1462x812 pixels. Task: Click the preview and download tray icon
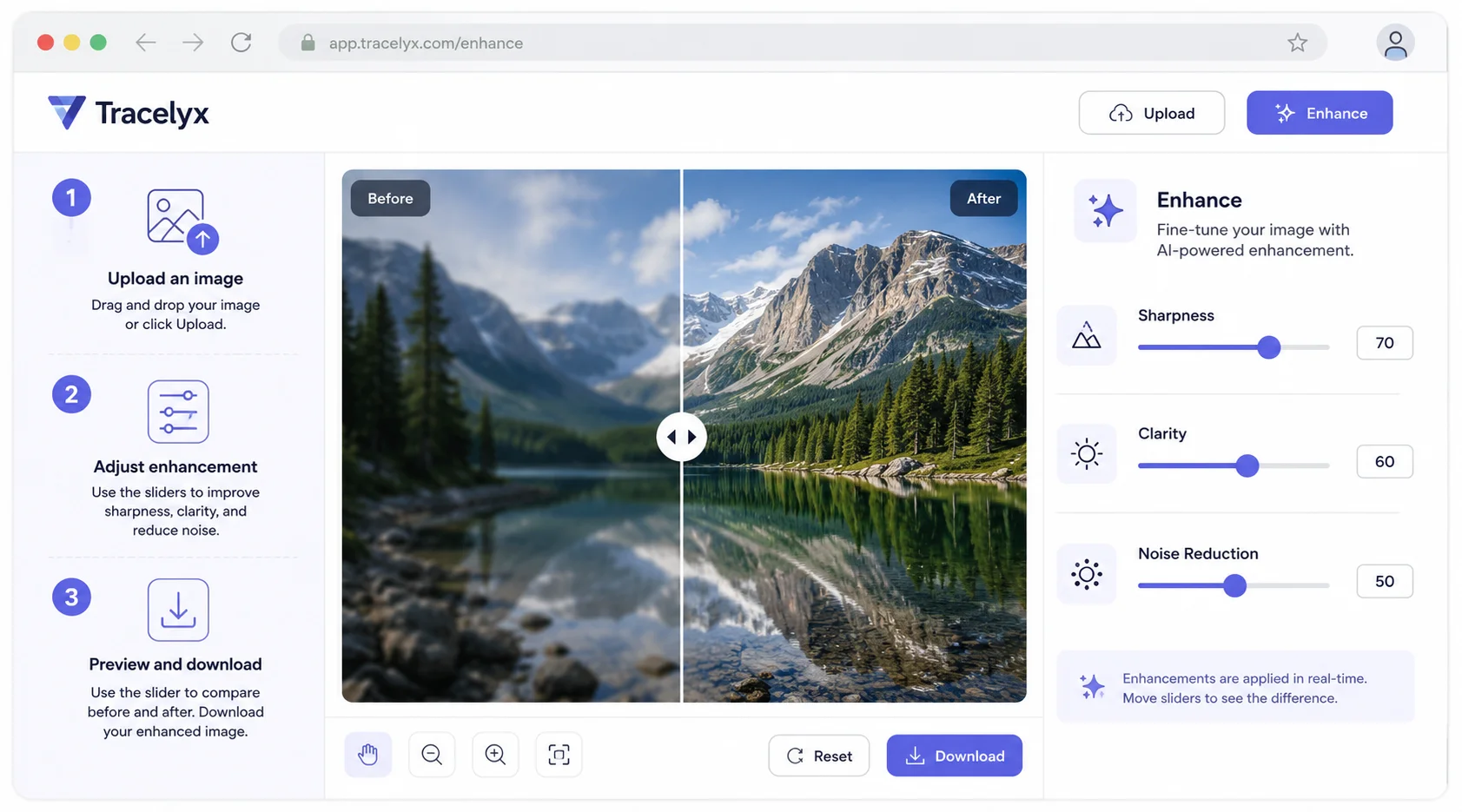click(178, 610)
